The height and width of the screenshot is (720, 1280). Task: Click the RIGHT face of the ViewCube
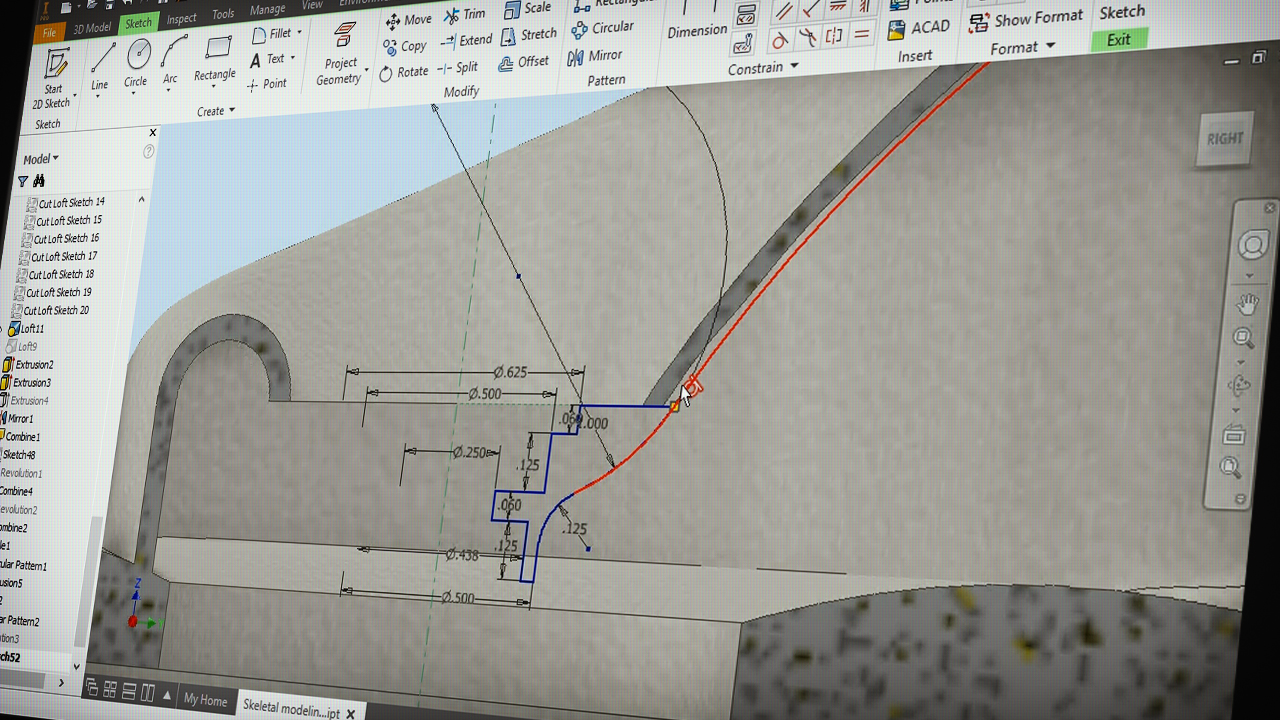[x=1224, y=139]
